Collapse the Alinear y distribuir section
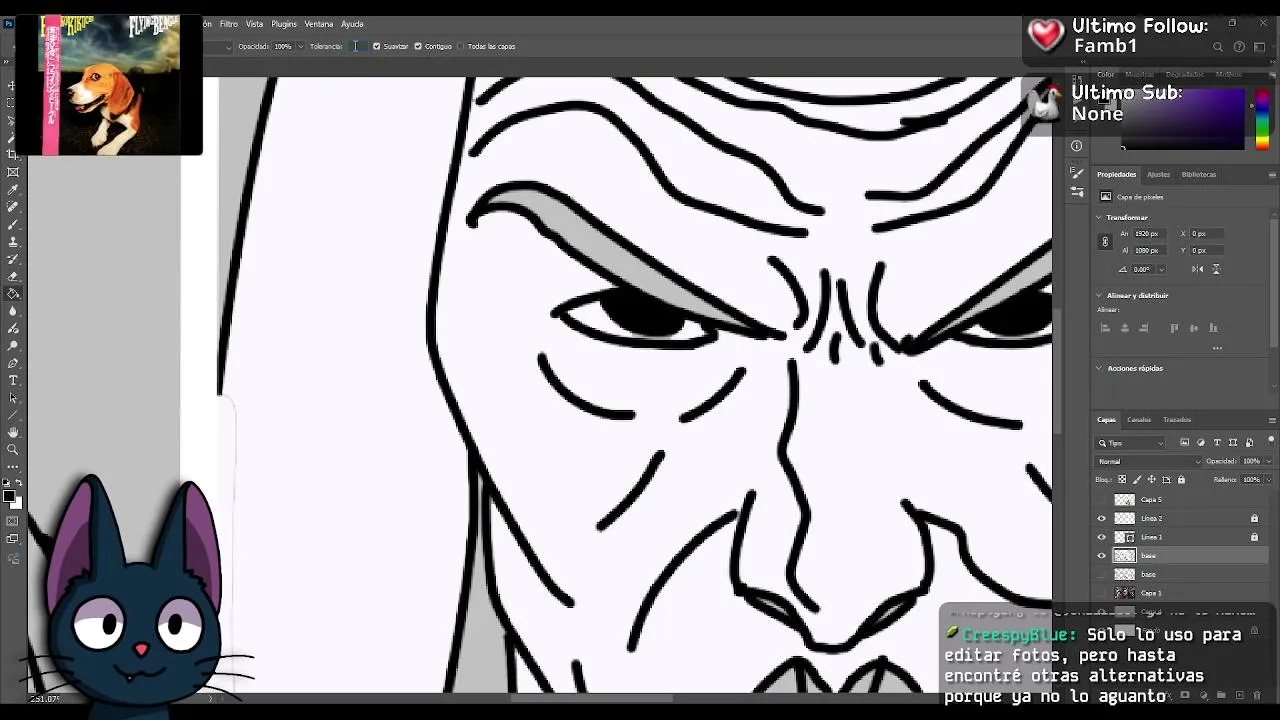The image size is (1280, 720). (x=1099, y=295)
